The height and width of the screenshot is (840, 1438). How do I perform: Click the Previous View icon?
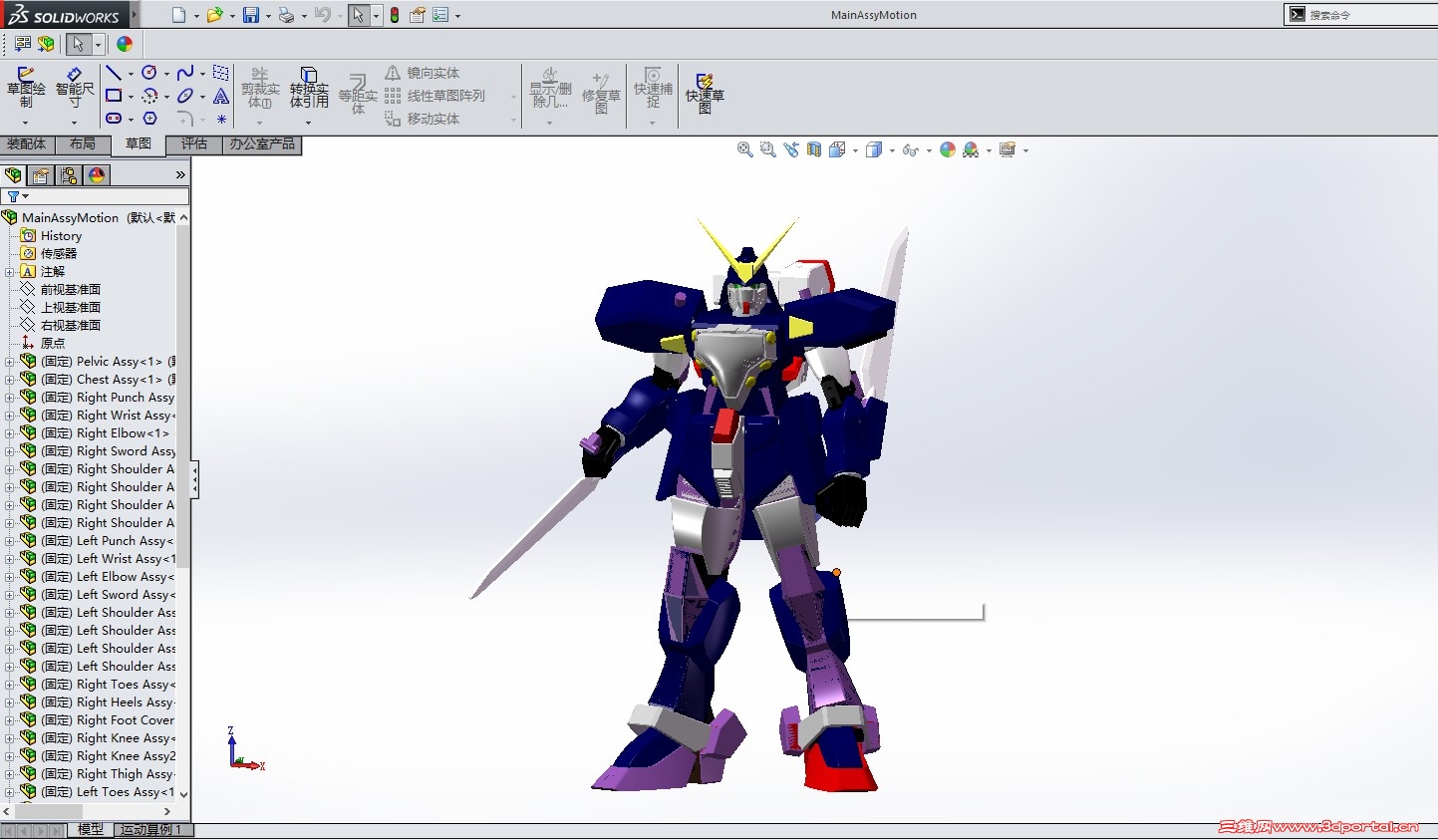791,149
